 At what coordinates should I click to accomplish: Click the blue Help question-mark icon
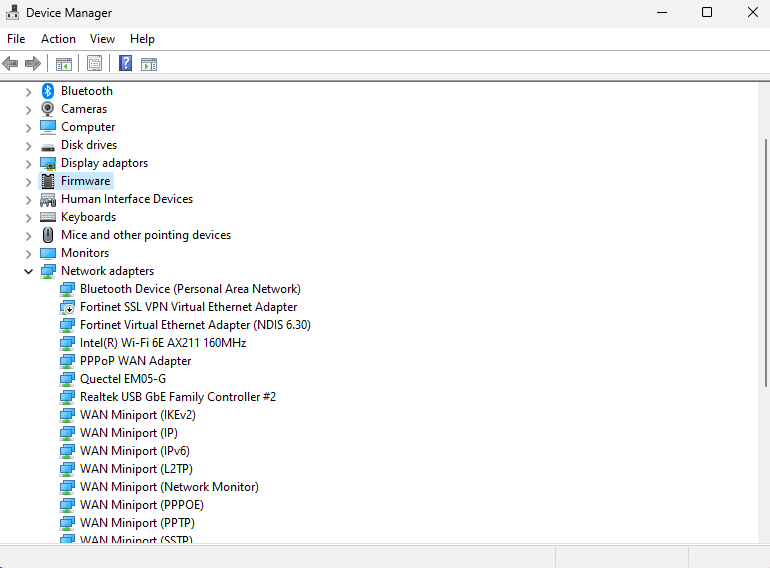tap(126, 63)
